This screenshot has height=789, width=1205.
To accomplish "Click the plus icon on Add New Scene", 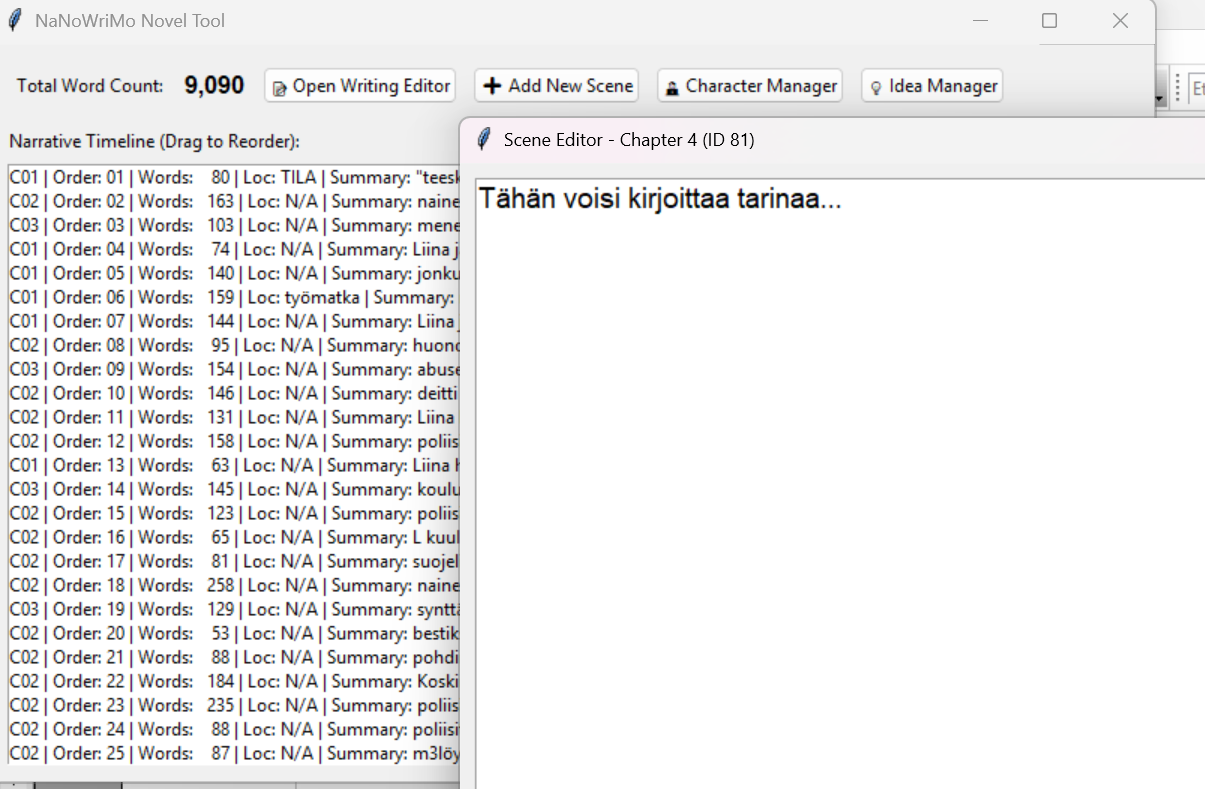I will 492,86.
